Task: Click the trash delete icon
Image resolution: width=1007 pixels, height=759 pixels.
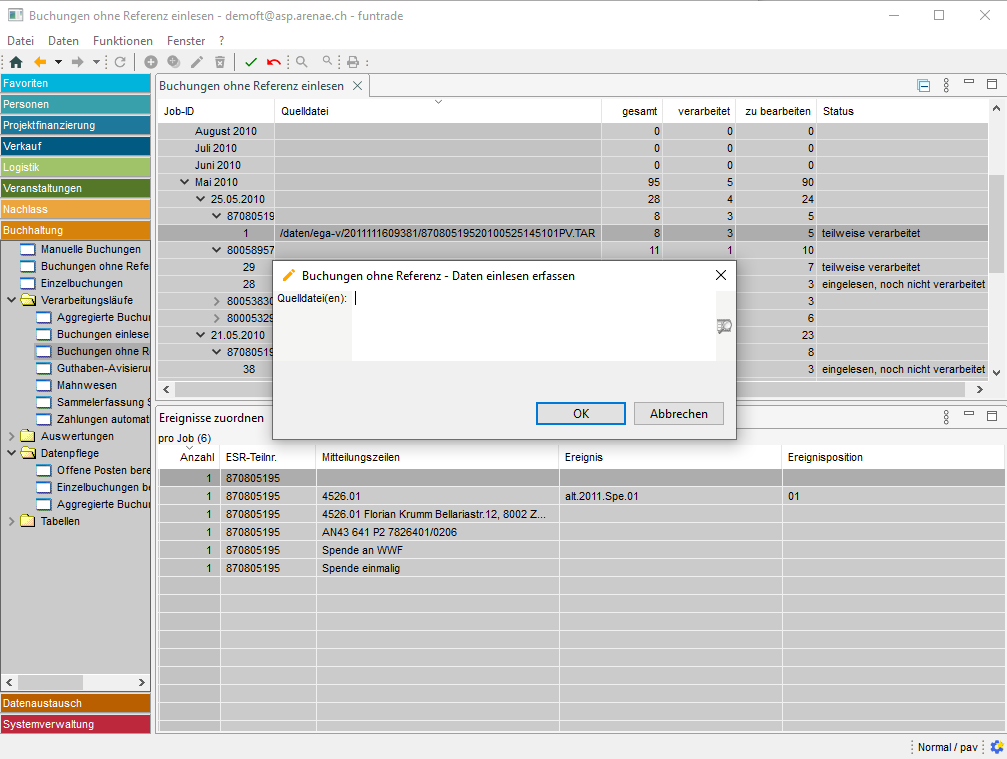Action: [220, 62]
